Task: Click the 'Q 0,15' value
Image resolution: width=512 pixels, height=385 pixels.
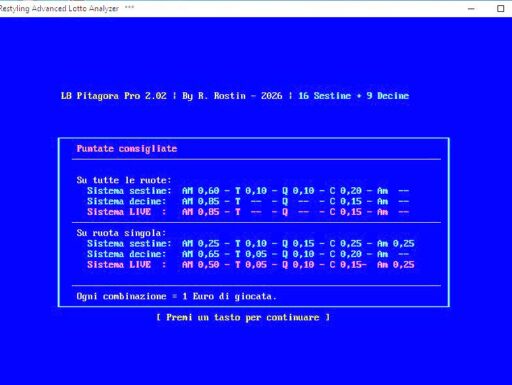Action: click(298, 244)
